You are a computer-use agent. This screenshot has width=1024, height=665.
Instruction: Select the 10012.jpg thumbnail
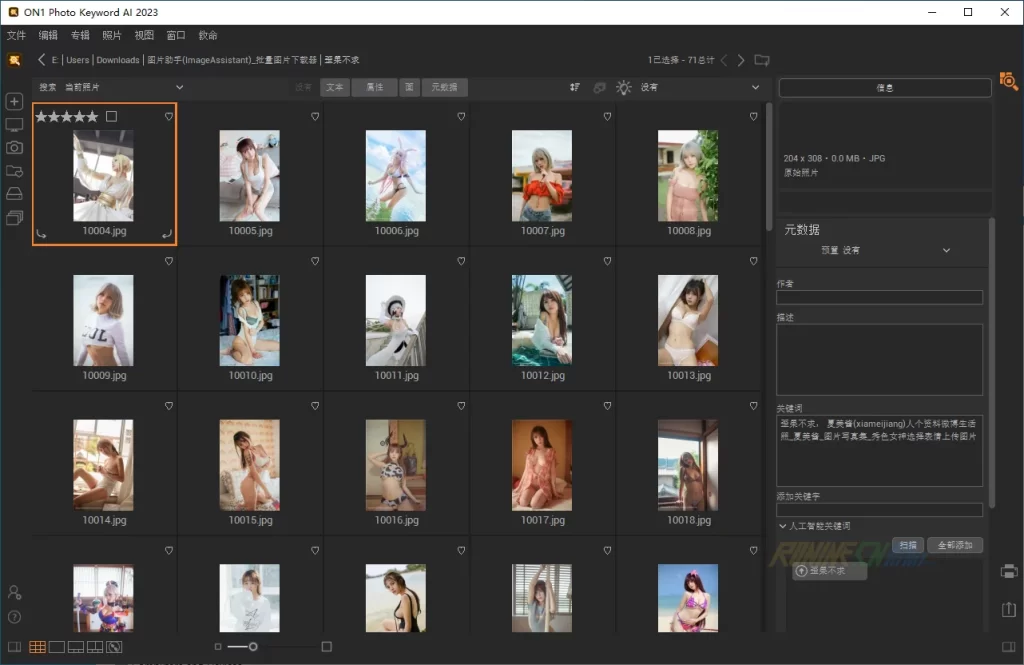(x=542, y=321)
